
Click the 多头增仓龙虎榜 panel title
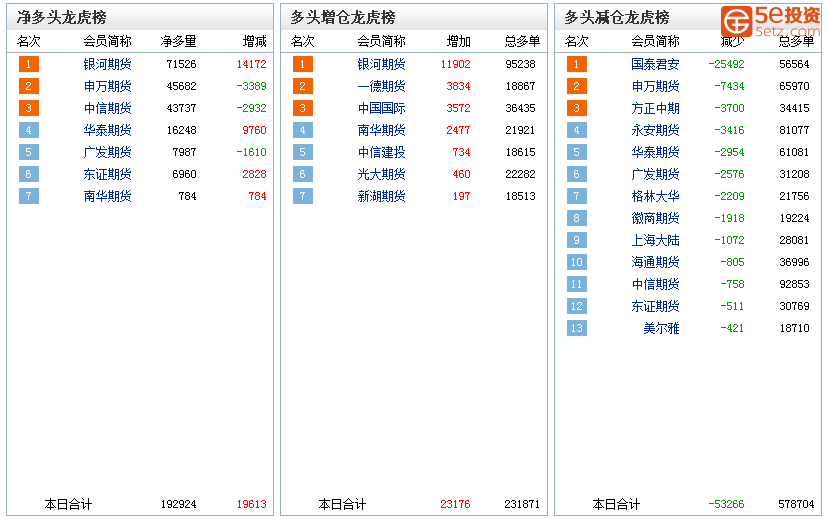pyautogui.click(x=343, y=17)
